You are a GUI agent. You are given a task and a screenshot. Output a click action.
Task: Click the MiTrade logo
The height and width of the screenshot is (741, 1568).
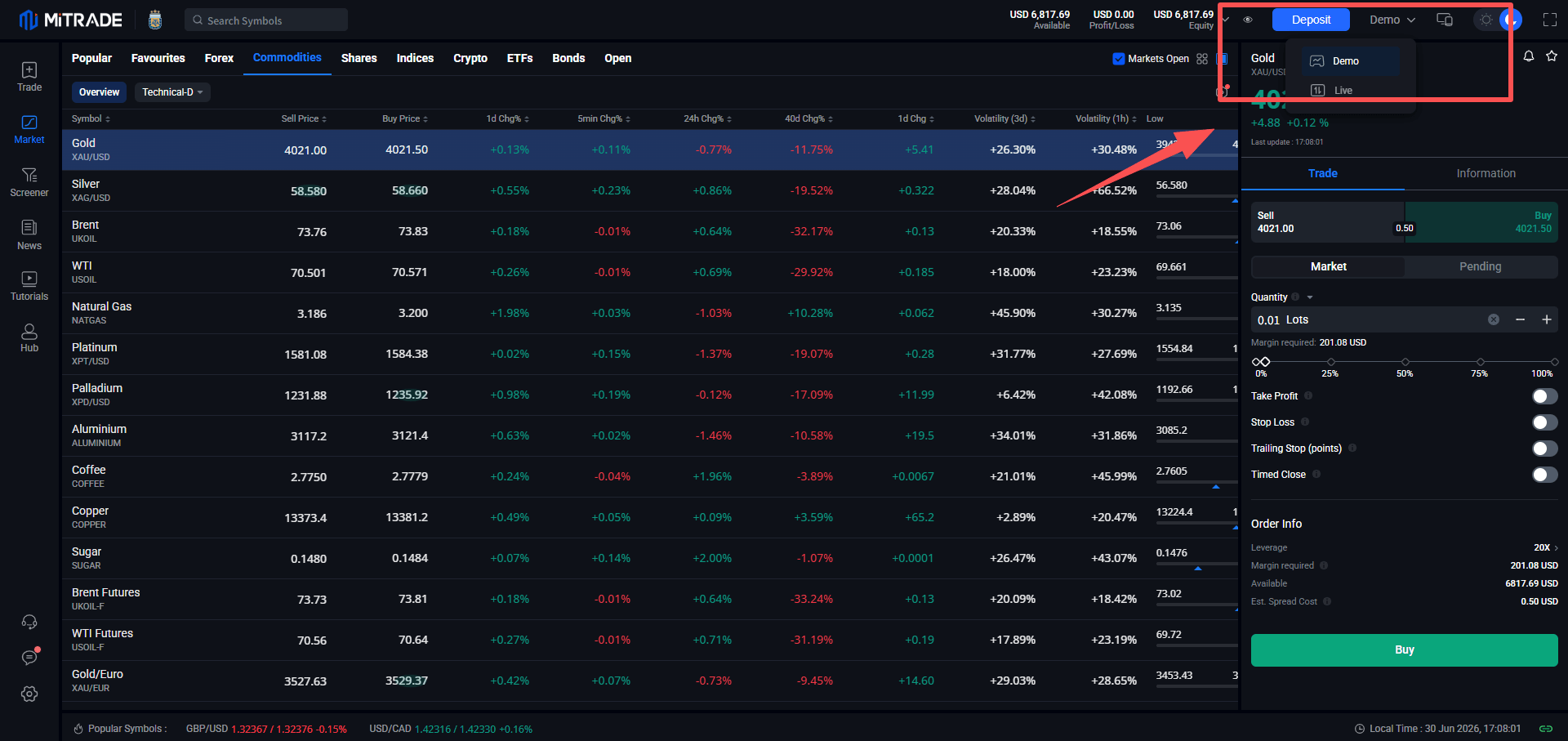(x=70, y=20)
